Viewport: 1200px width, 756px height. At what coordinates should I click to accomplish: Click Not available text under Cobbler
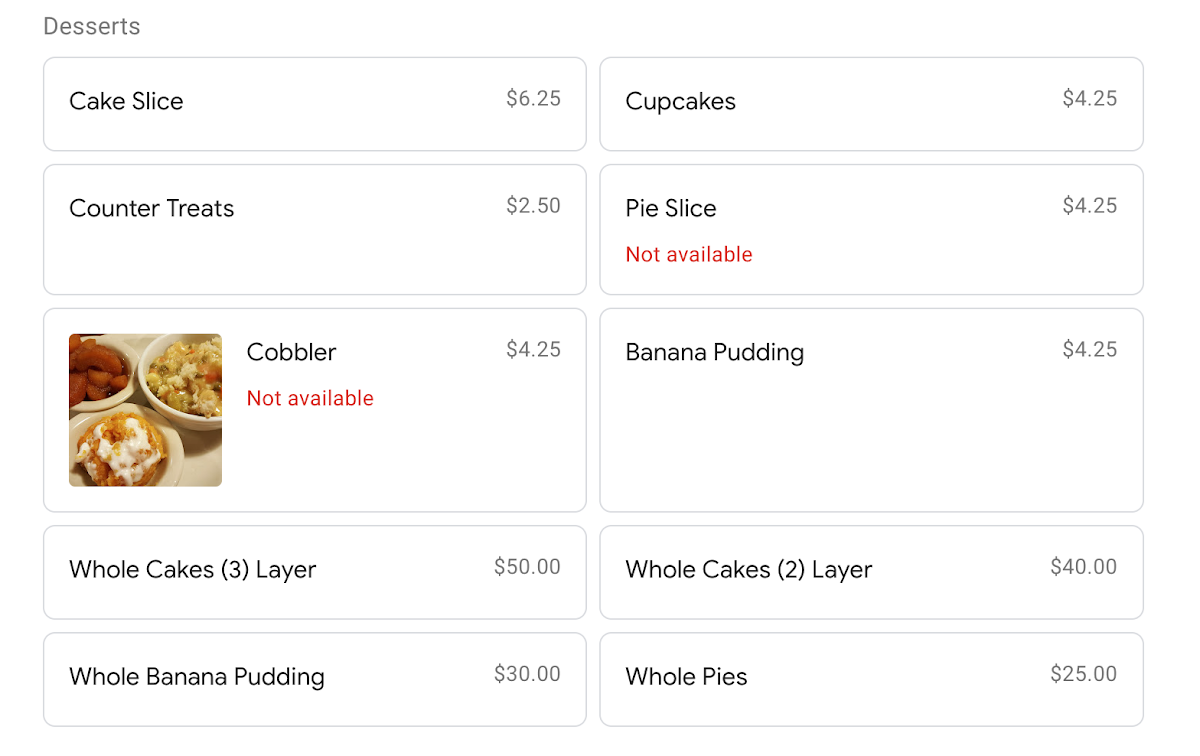[x=310, y=398]
